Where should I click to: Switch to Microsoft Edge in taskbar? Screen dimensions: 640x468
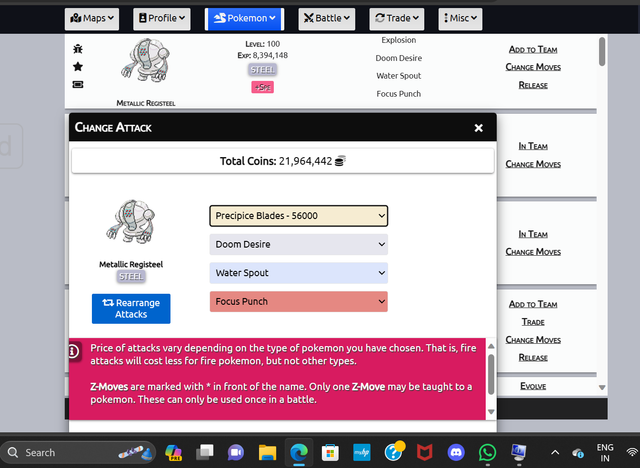tap(299, 452)
